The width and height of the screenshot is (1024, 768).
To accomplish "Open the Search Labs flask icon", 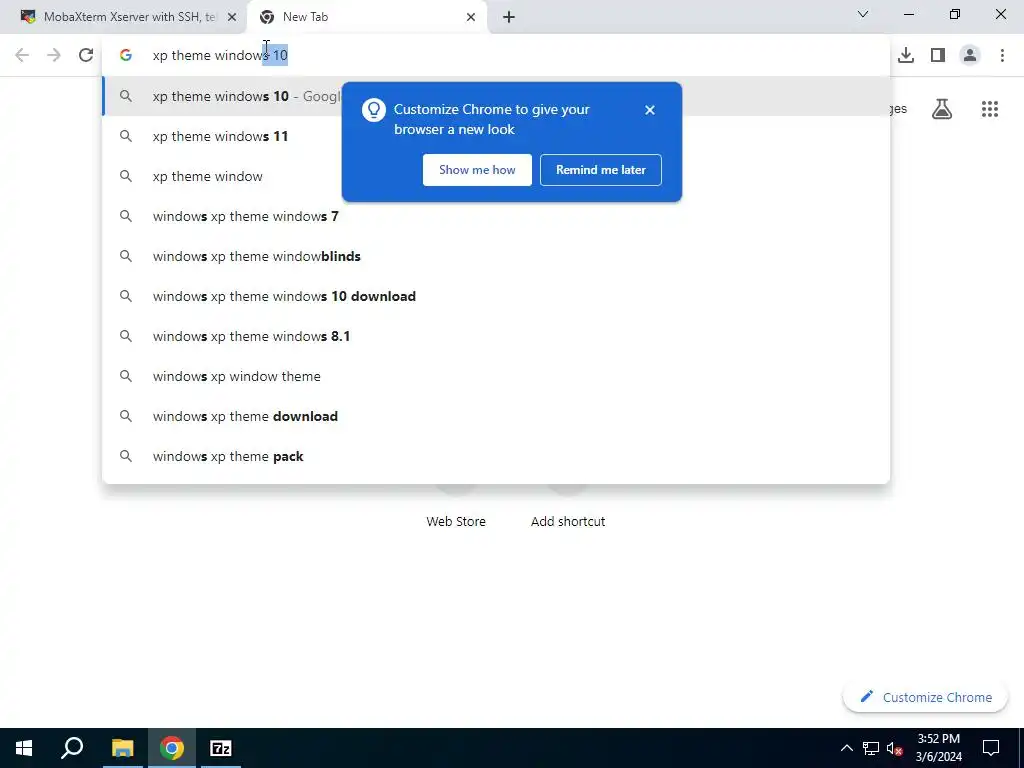I will click(x=942, y=109).
